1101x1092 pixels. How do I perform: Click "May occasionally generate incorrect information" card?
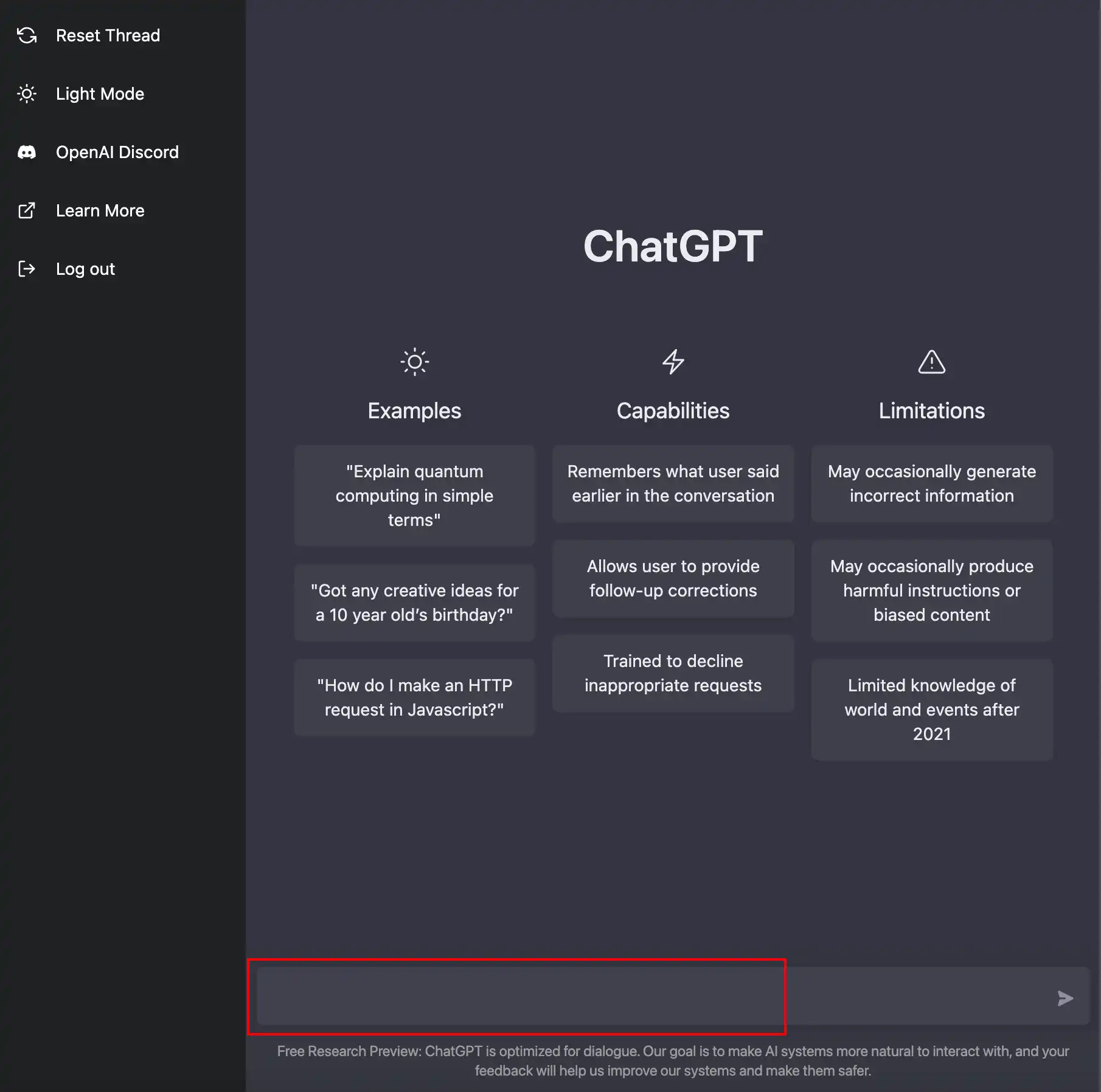932,483
